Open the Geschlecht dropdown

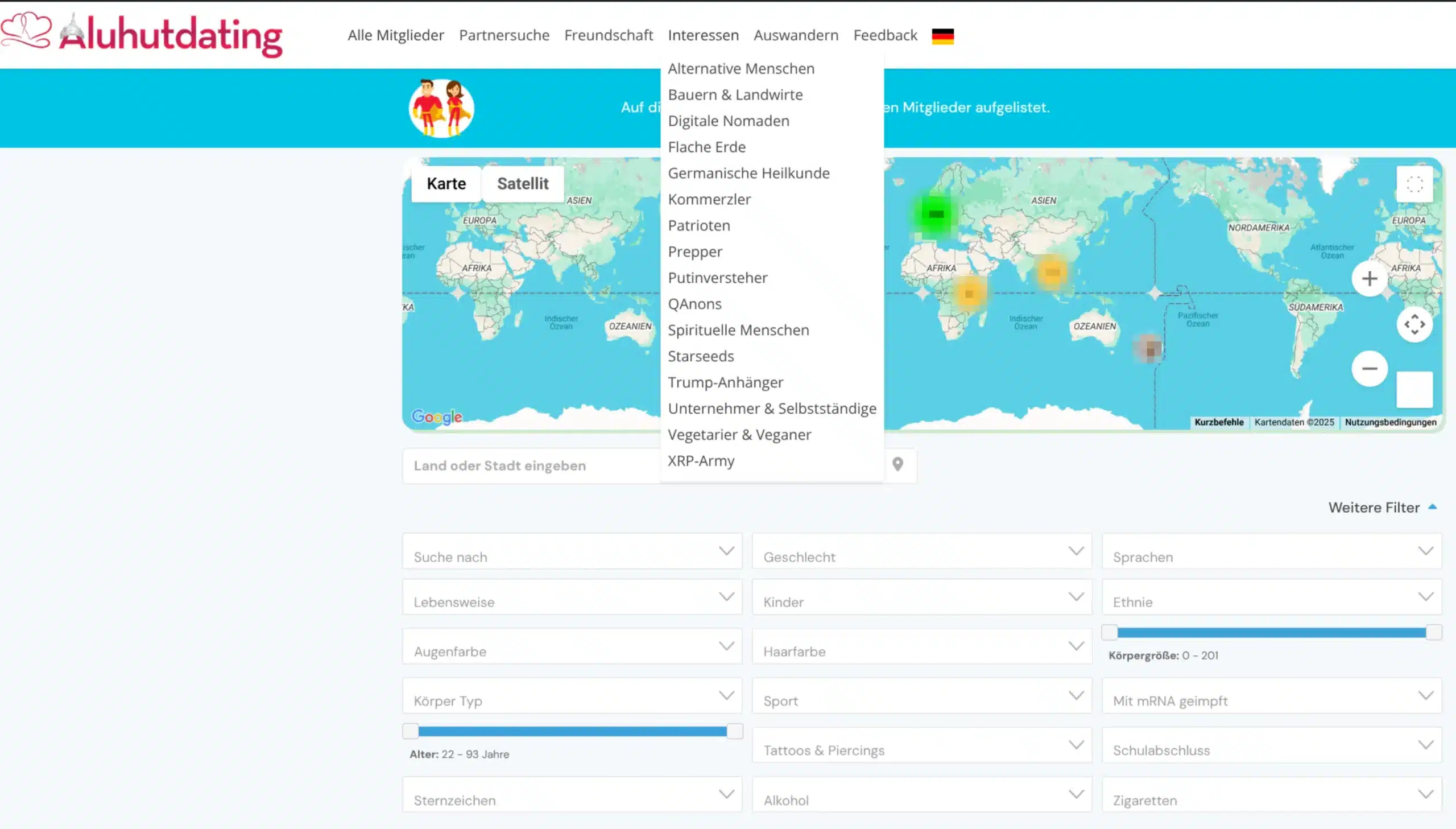coord(921,551)
